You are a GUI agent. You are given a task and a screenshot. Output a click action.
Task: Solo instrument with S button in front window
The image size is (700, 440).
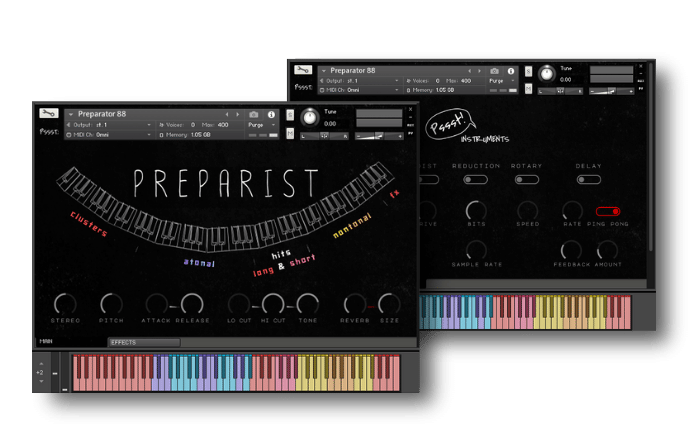290,115
